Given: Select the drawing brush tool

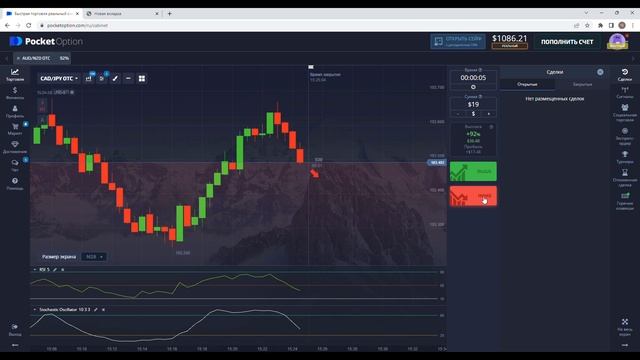Looking at the screenshot, I should 115,78.
